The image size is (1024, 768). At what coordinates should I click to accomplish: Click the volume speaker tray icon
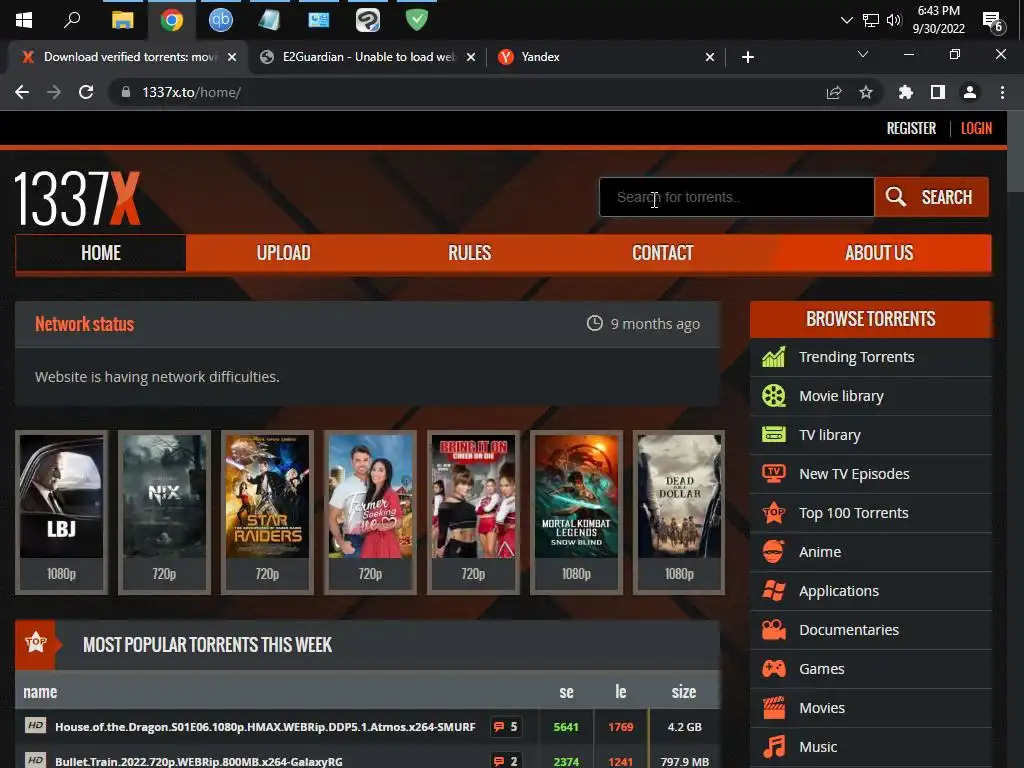pyautogui.click(x=894, y=20)
